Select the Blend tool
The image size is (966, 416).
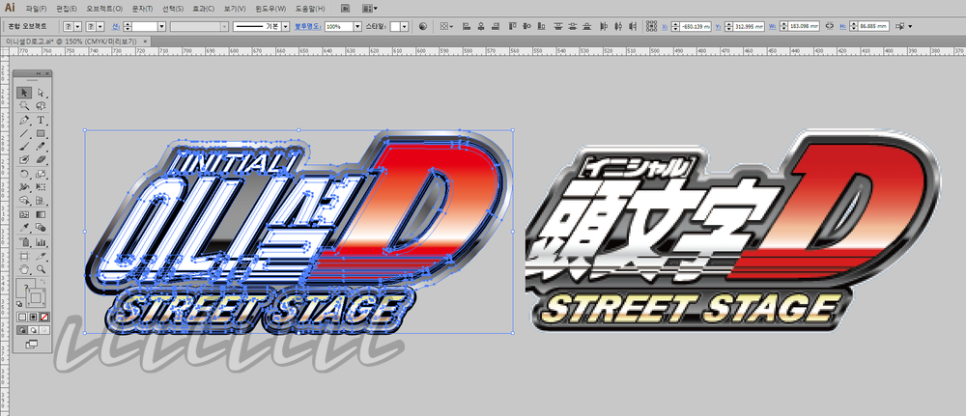[41, 227]
